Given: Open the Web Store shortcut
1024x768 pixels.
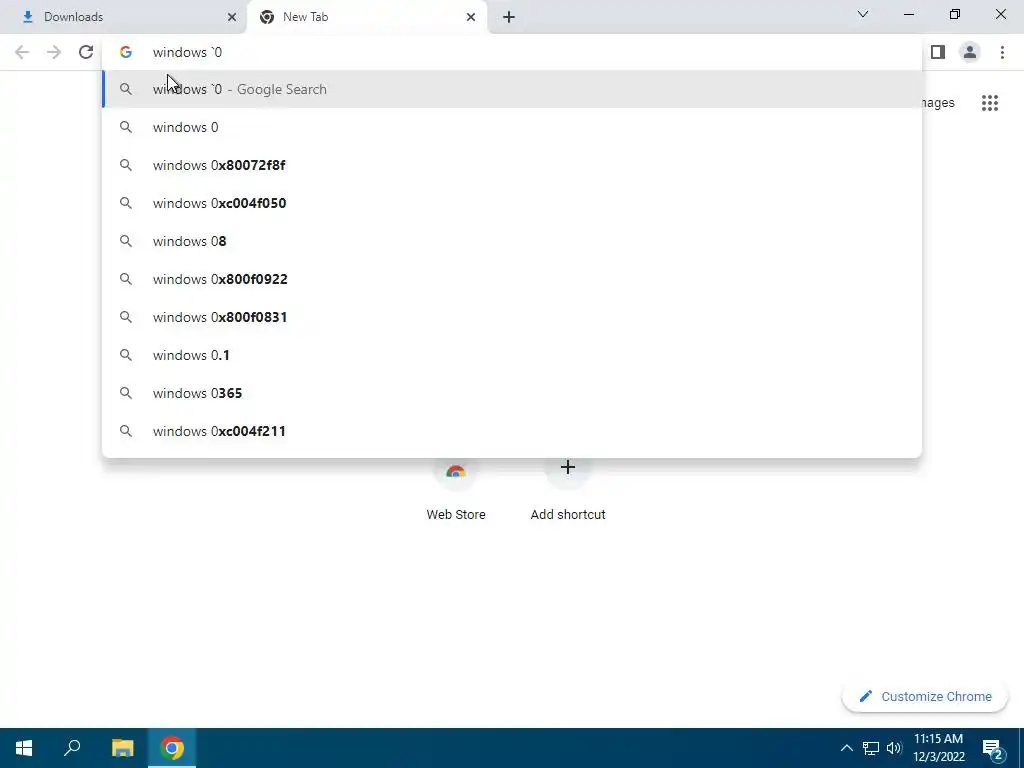Looking at the screenshot, I should 456,491.
